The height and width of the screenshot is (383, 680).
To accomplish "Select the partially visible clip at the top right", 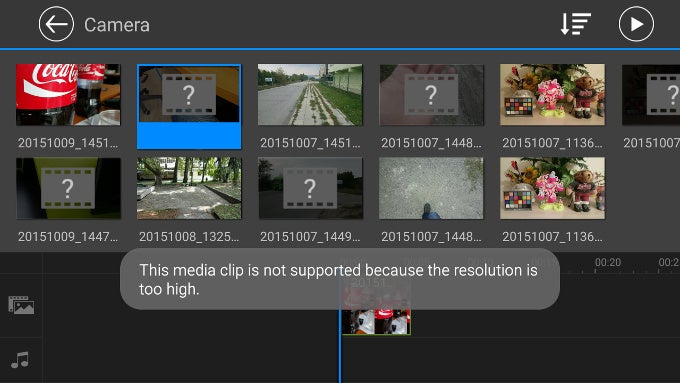I will point(651,95).
